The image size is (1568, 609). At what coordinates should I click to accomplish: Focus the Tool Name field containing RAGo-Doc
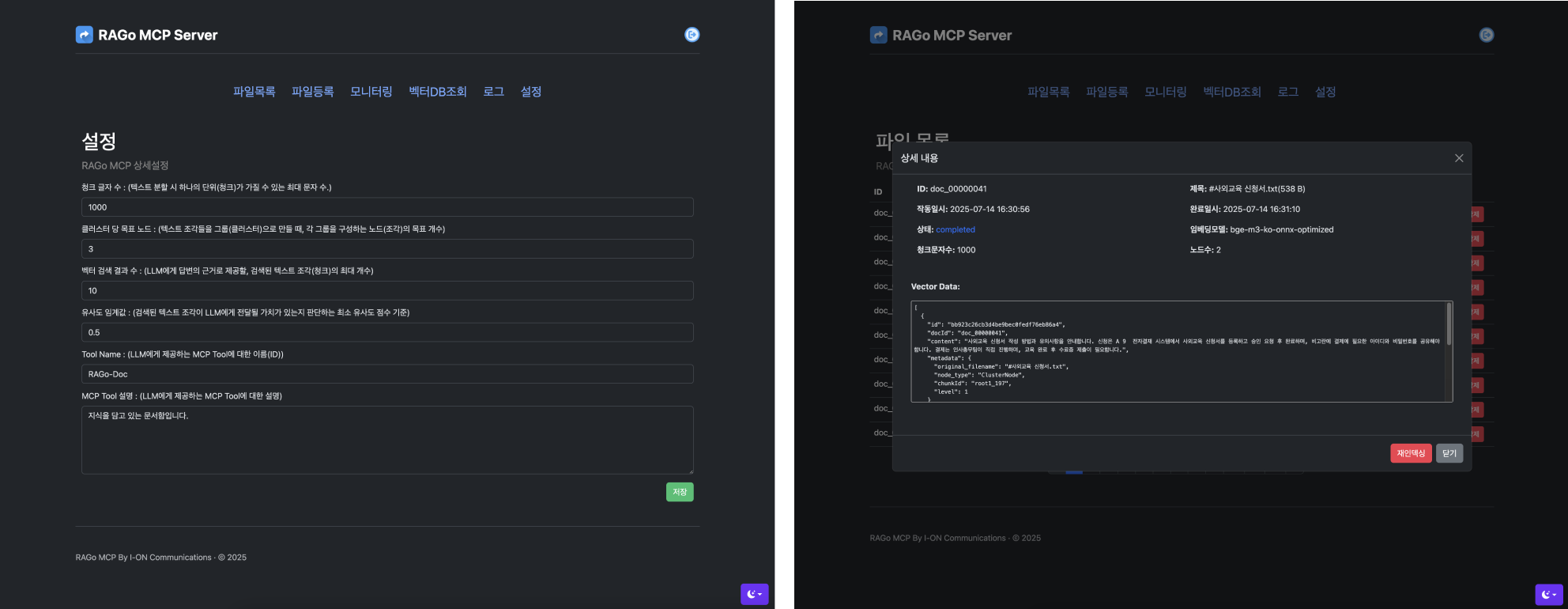coord(387,374)
